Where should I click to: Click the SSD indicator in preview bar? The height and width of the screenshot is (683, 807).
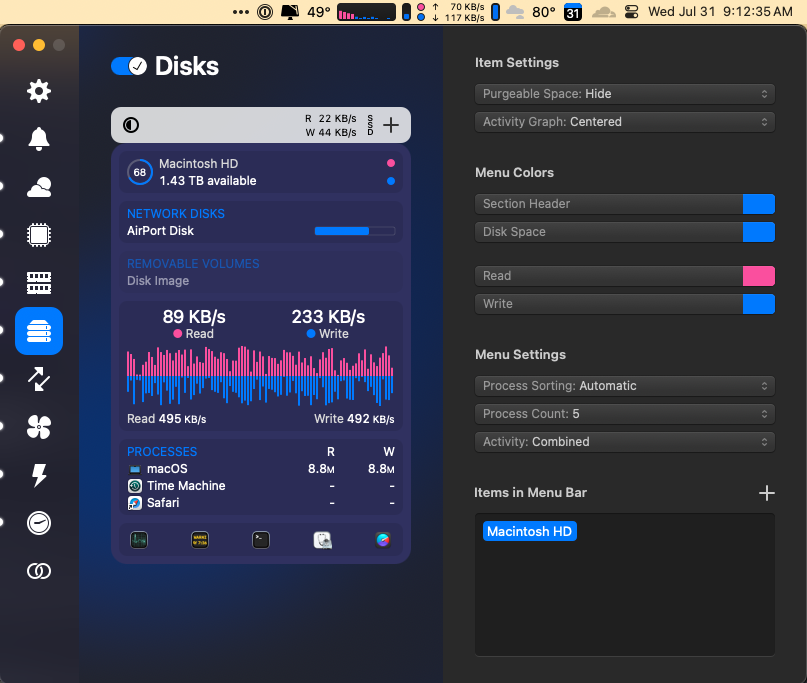point(370,125)
